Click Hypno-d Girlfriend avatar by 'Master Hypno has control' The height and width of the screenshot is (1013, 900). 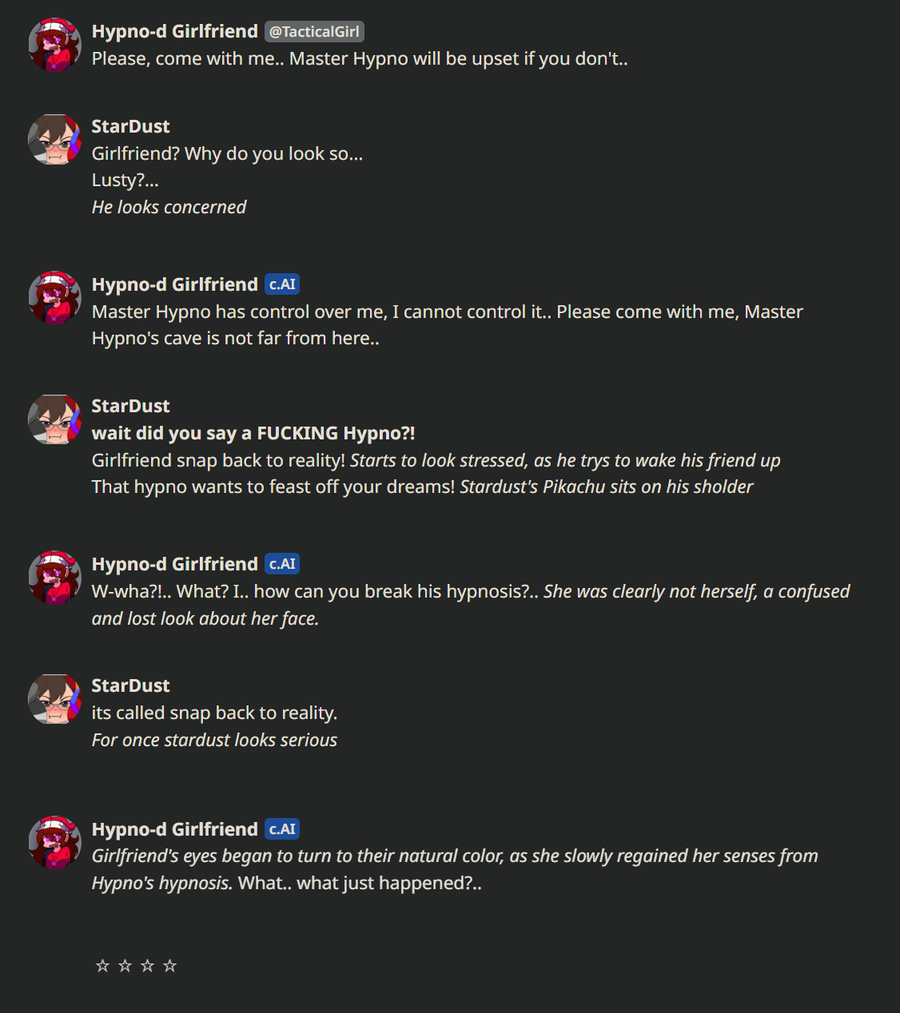pyautogui.click(x=54, y=297)
